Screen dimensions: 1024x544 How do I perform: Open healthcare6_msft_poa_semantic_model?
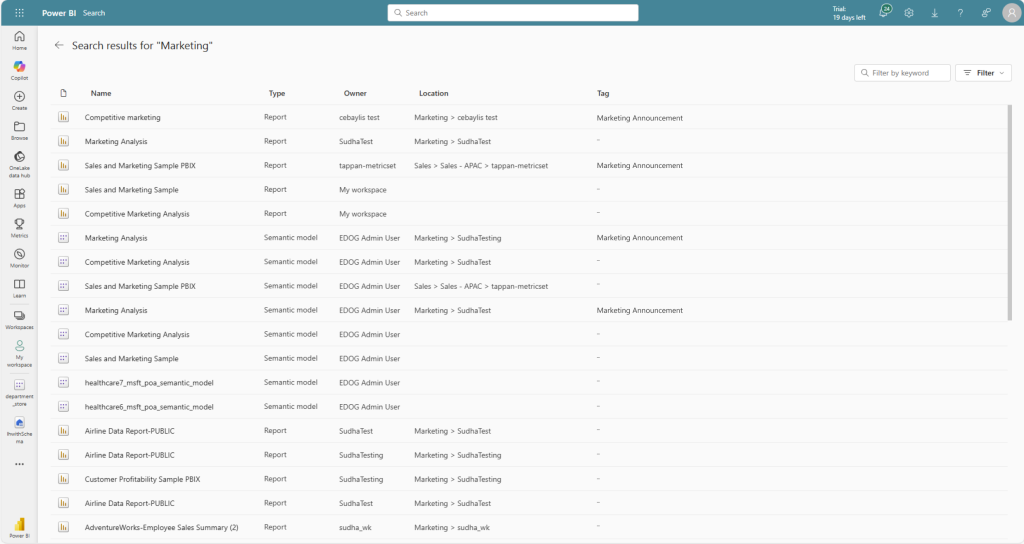(x=149, y=407)
